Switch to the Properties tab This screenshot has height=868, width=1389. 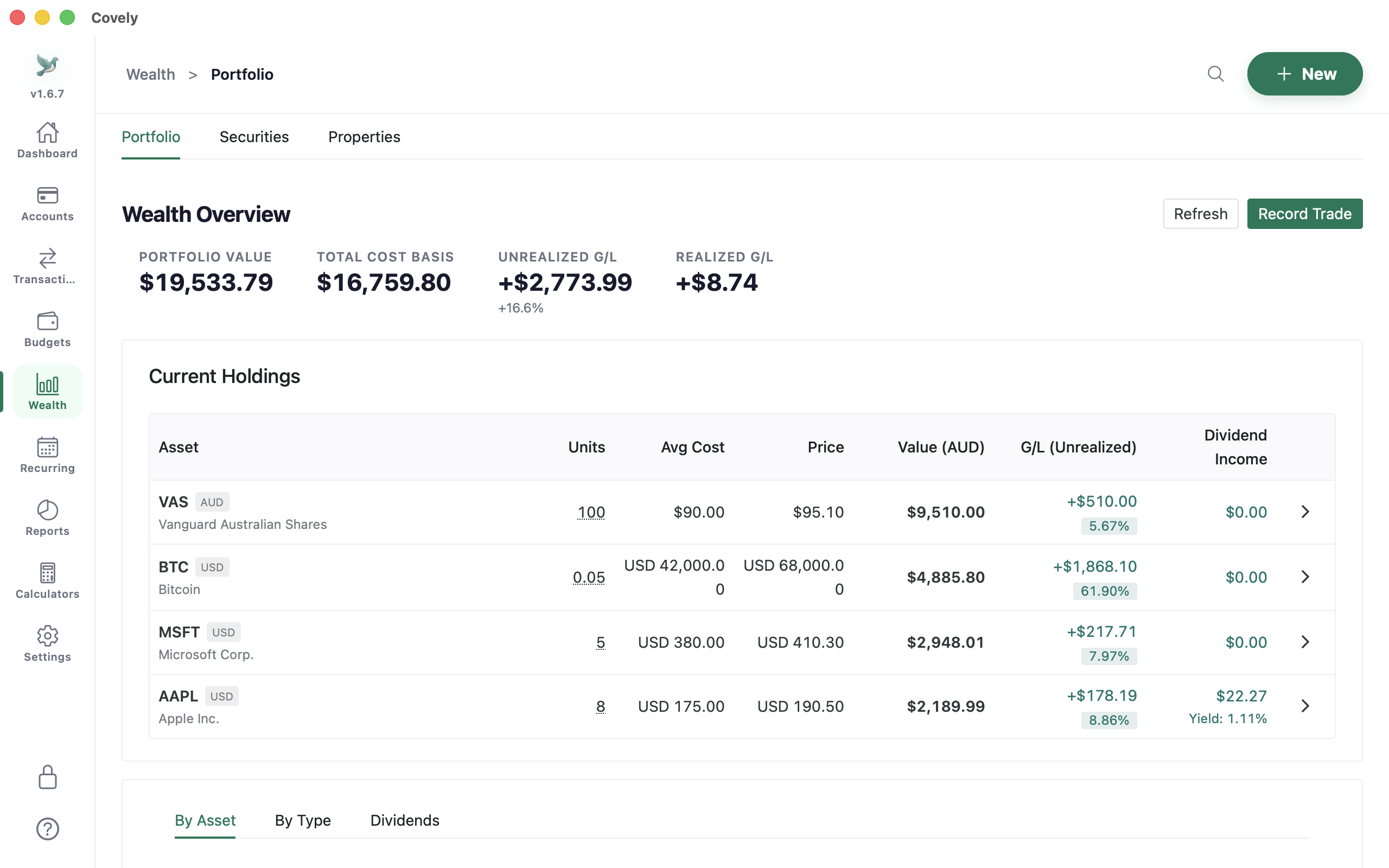point(364,137)
